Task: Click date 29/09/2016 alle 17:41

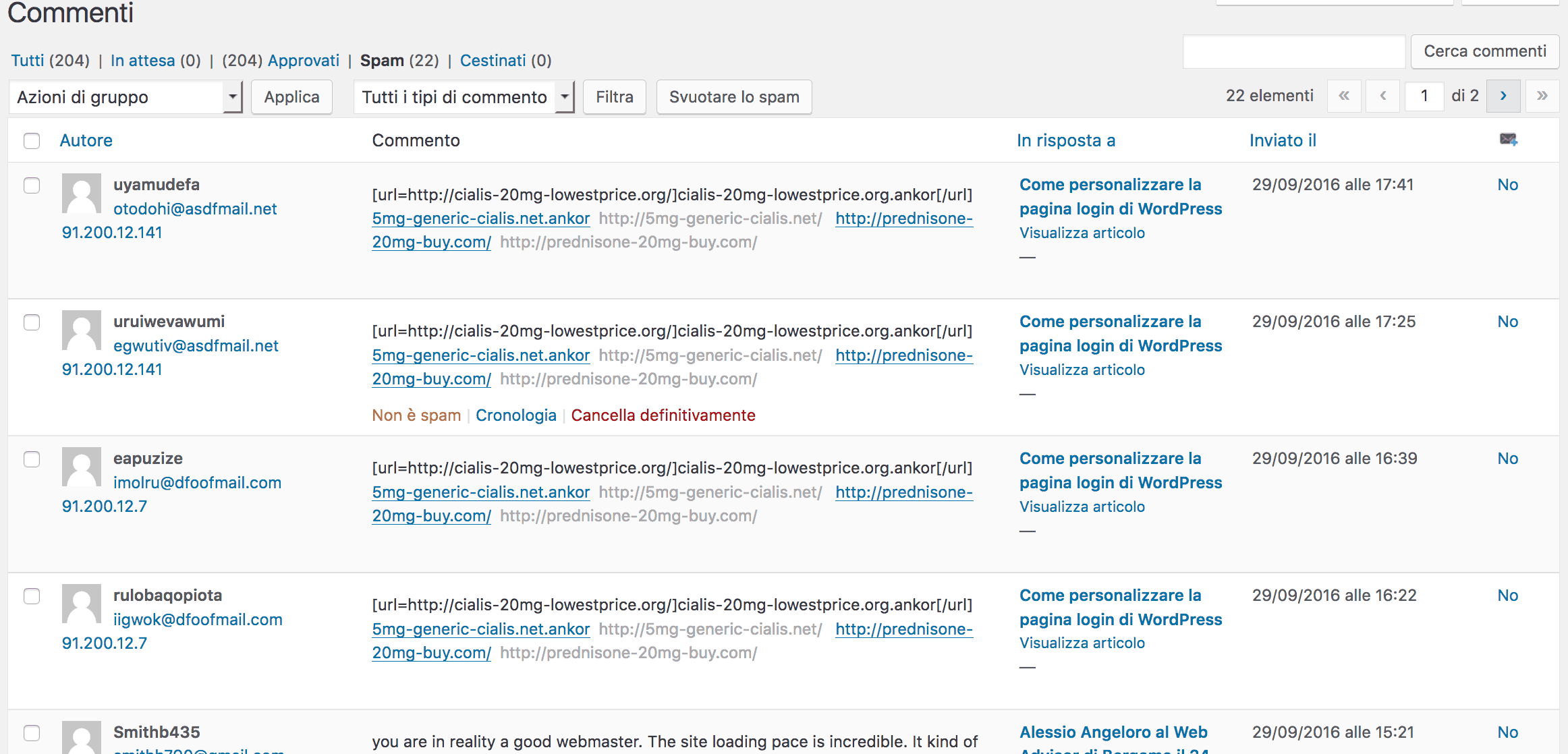Action: [x=1333, y=185]
